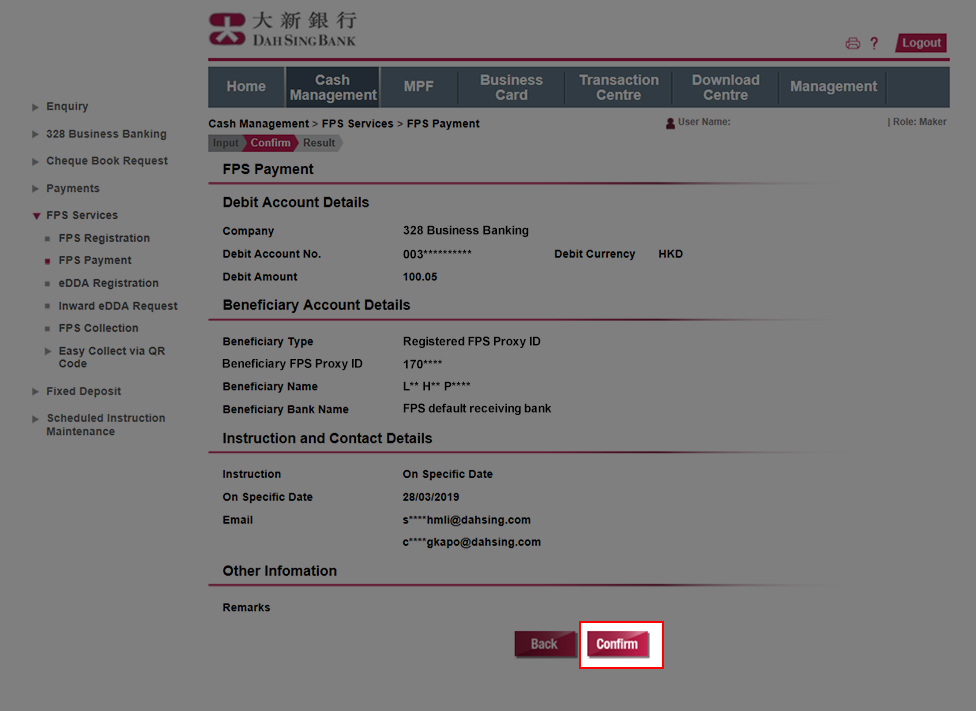Click the Dah Sing Bank logo
976x711 pixels.
[283, 29]
